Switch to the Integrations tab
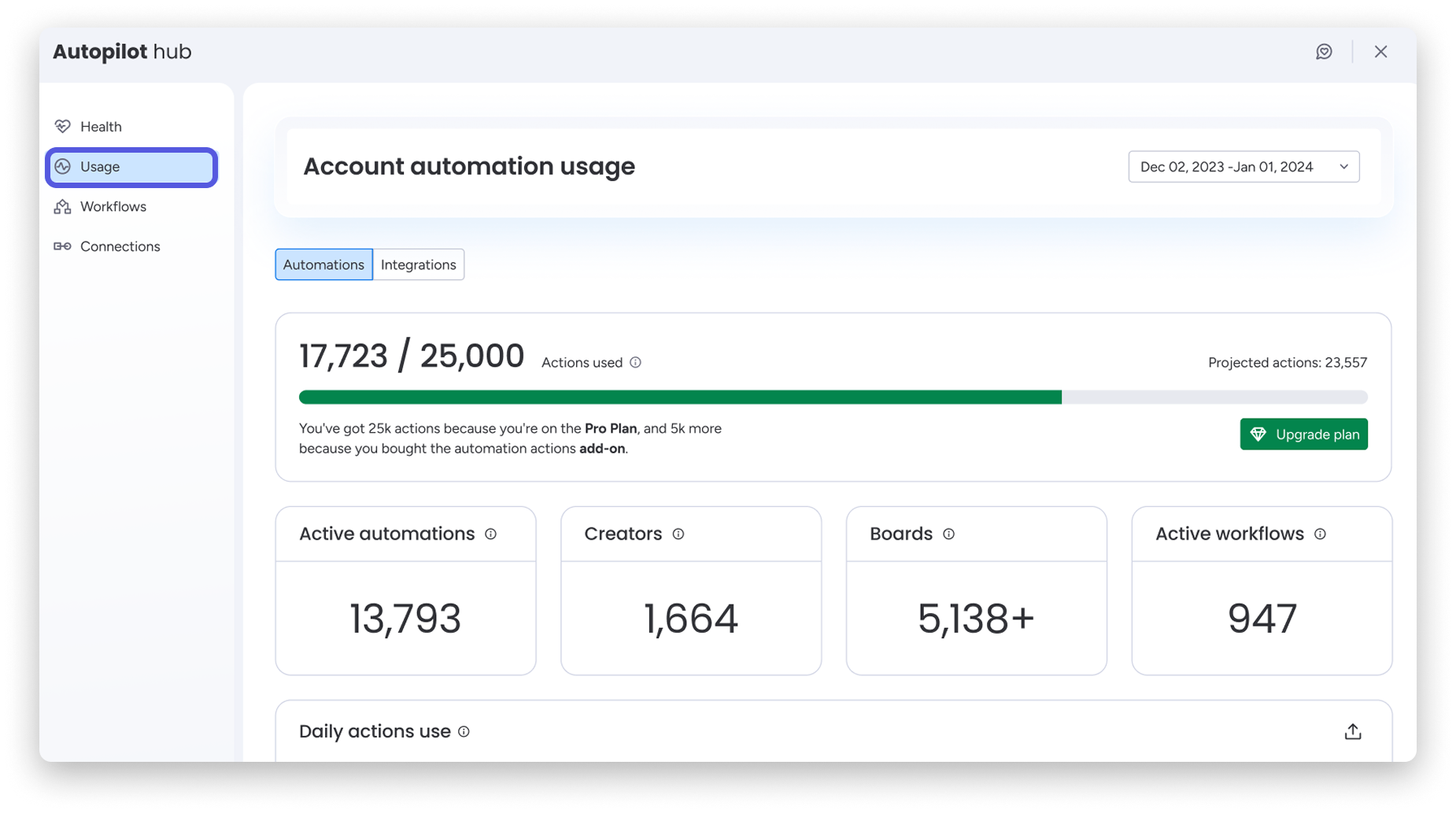The image size is (1456, 813). 418,265
